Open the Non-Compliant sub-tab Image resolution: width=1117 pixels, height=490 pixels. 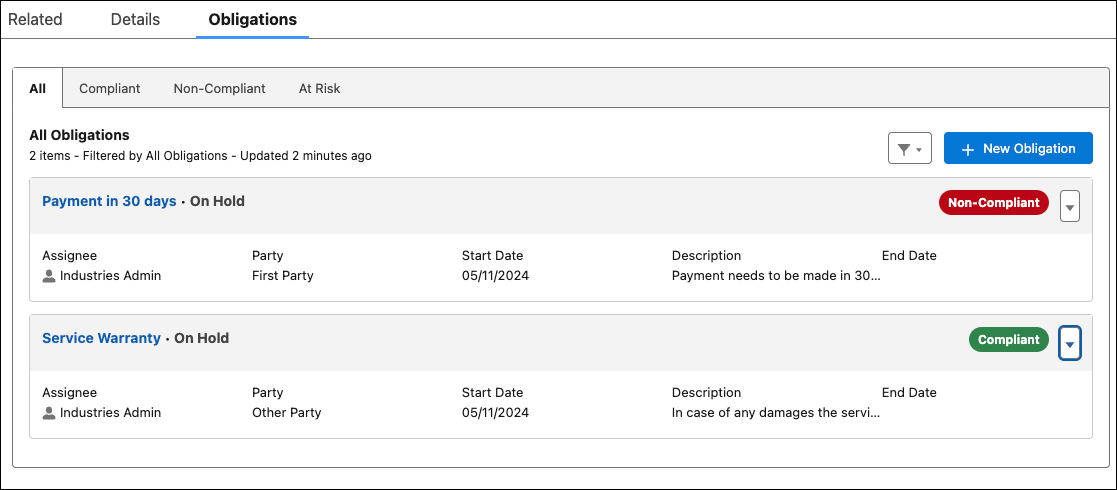(219, 88)
